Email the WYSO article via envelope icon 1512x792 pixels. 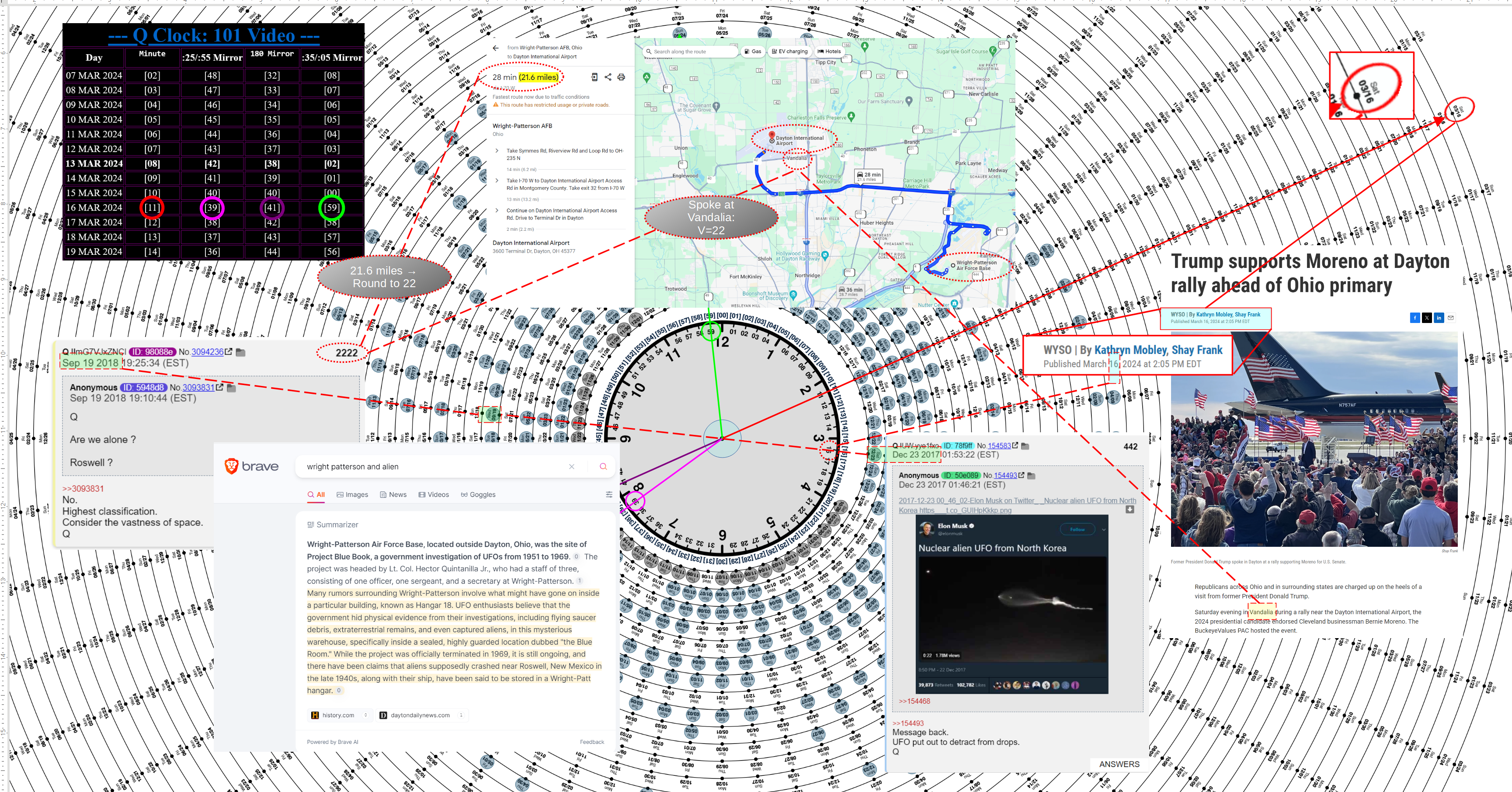(x=1450, y=318)
